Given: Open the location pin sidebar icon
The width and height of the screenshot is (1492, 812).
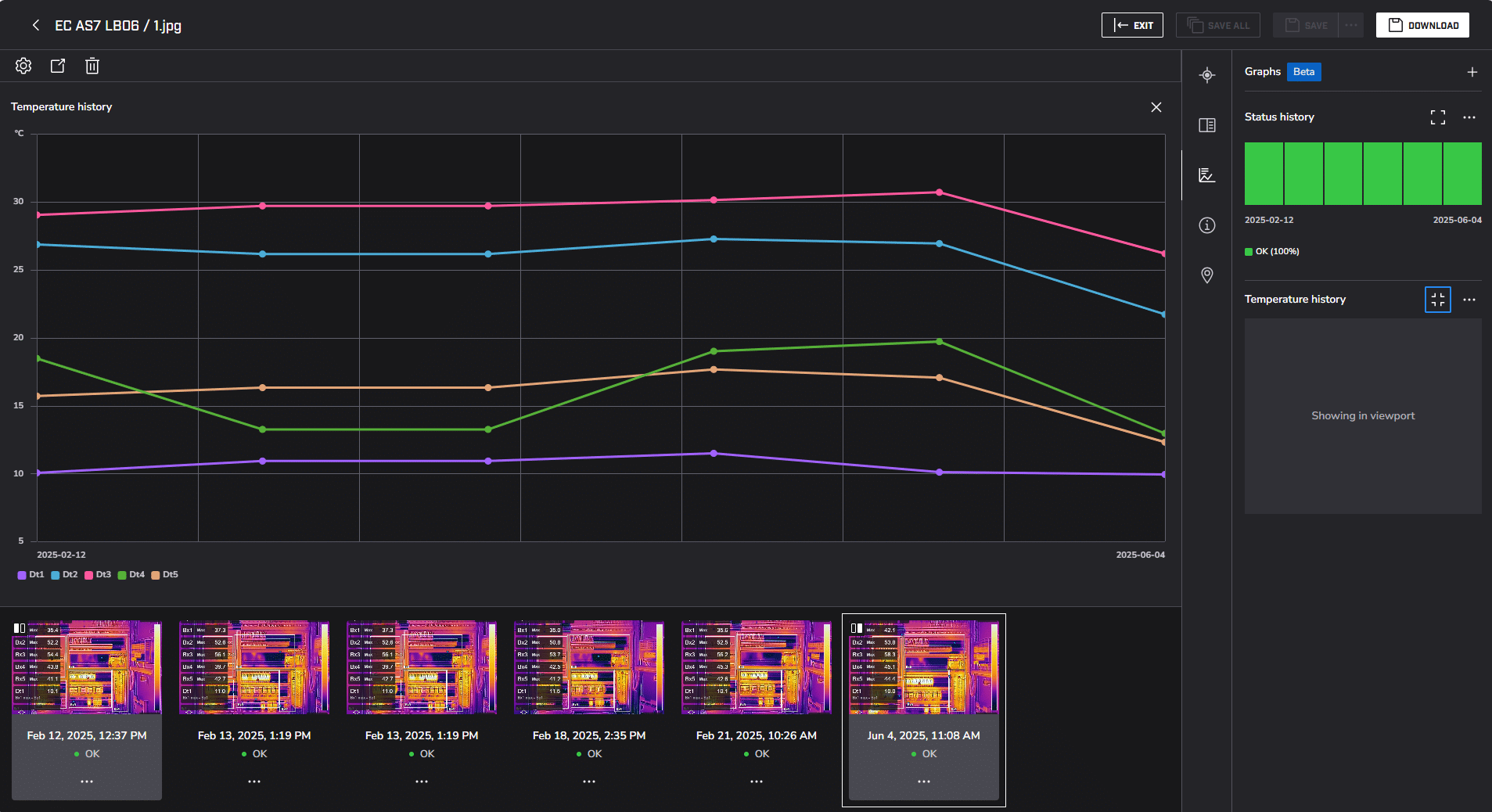Looking at the screenshot, I should pyautogui.click(x=1206, y=275).
